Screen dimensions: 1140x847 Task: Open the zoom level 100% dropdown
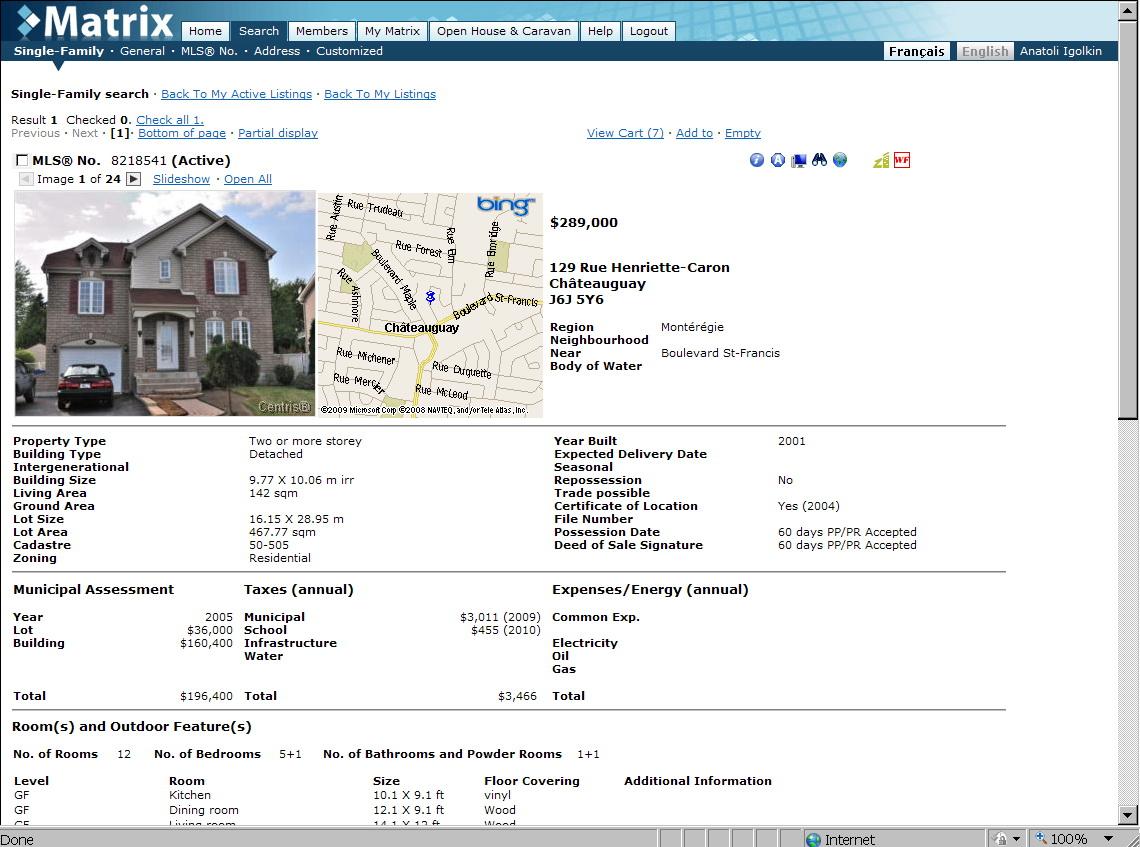(x=1107, y=839)
